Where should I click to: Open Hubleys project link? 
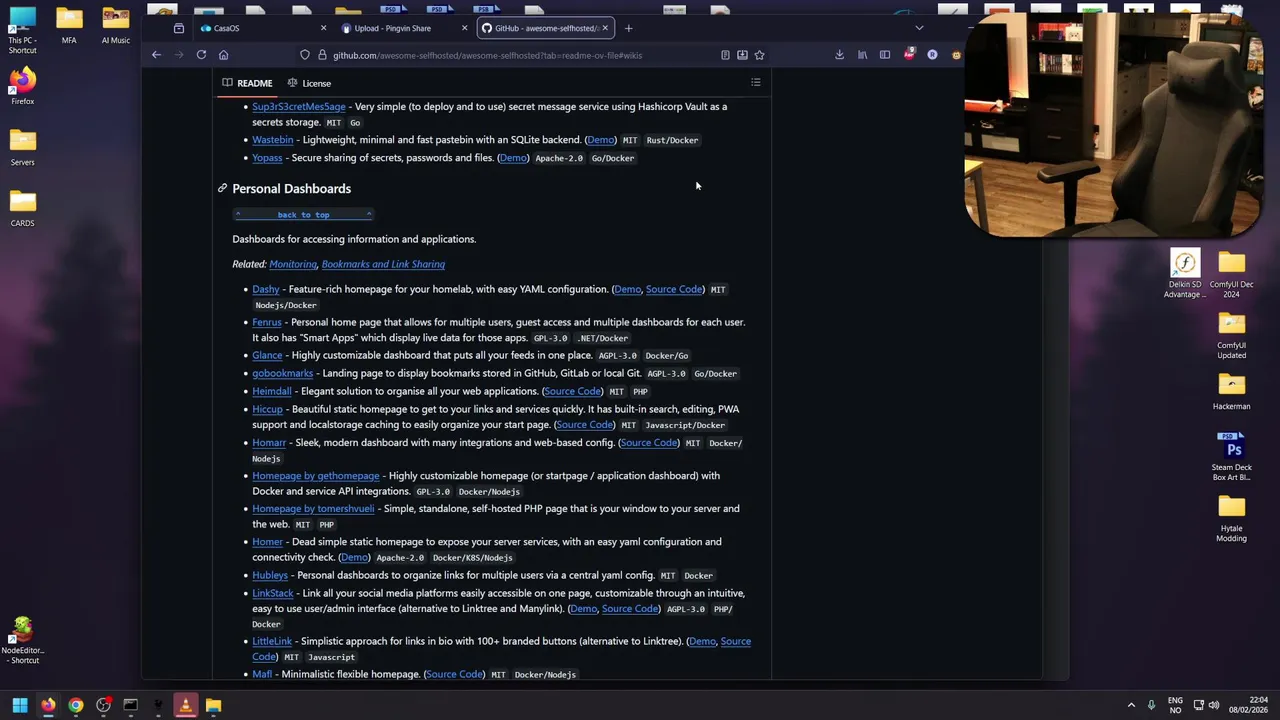(270, 575)
